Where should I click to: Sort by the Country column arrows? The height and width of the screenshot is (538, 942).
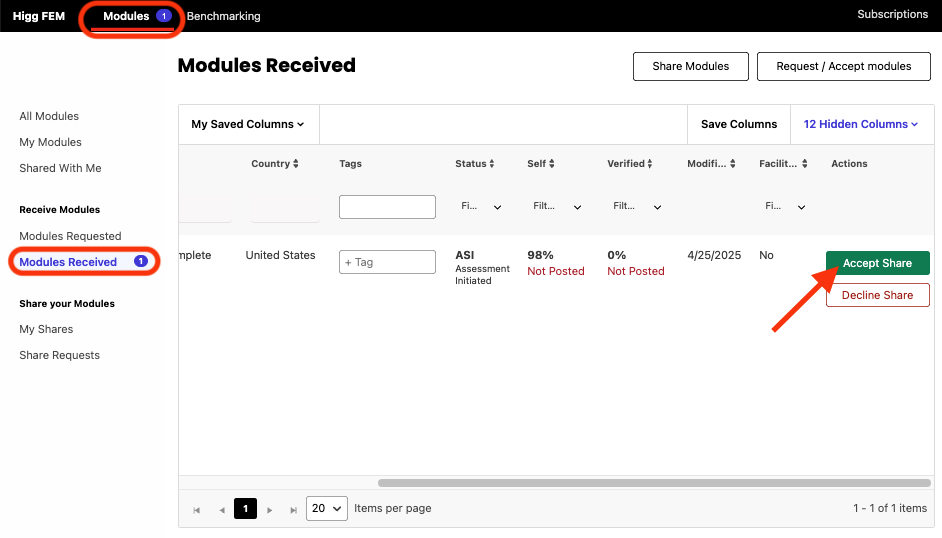coord(296,164)
